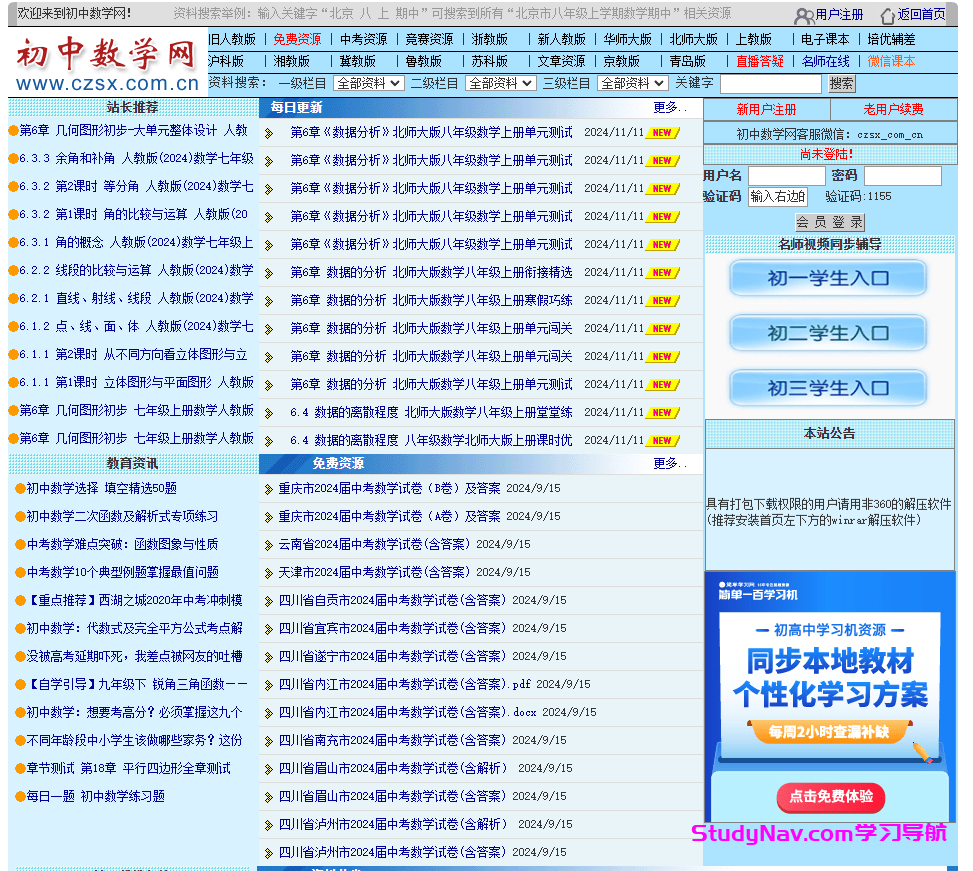This screenshot has width=973, height=871.
Task: Click the 搜索 search button
Action: click(840, 84)
